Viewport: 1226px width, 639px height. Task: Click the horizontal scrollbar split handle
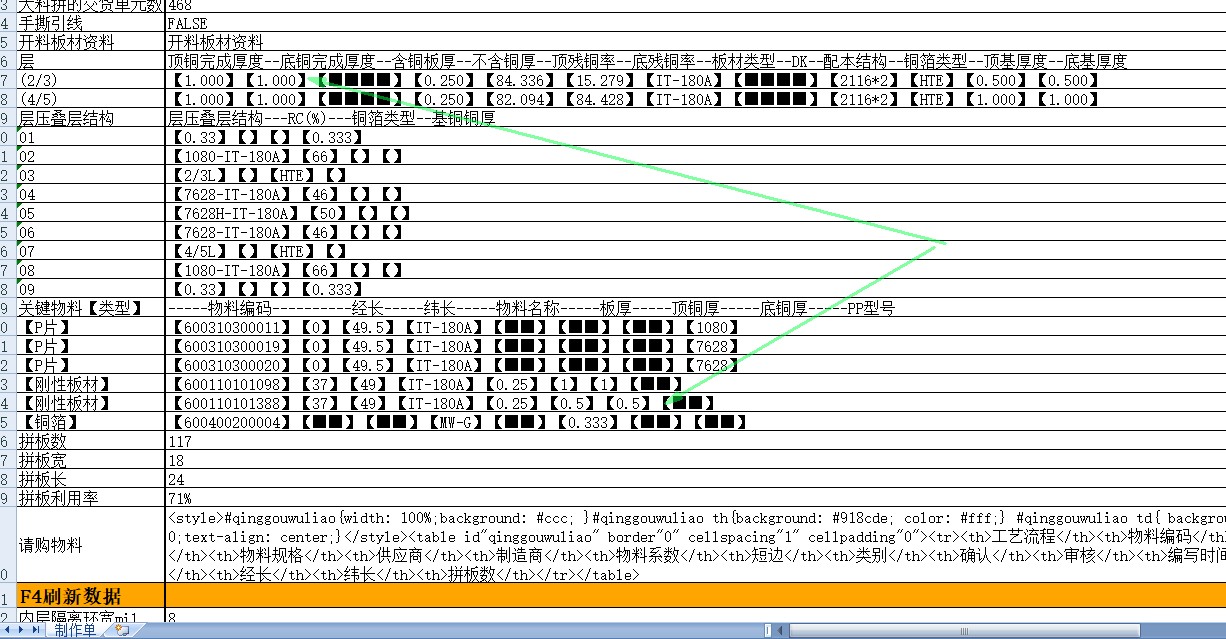pos(768,630)
